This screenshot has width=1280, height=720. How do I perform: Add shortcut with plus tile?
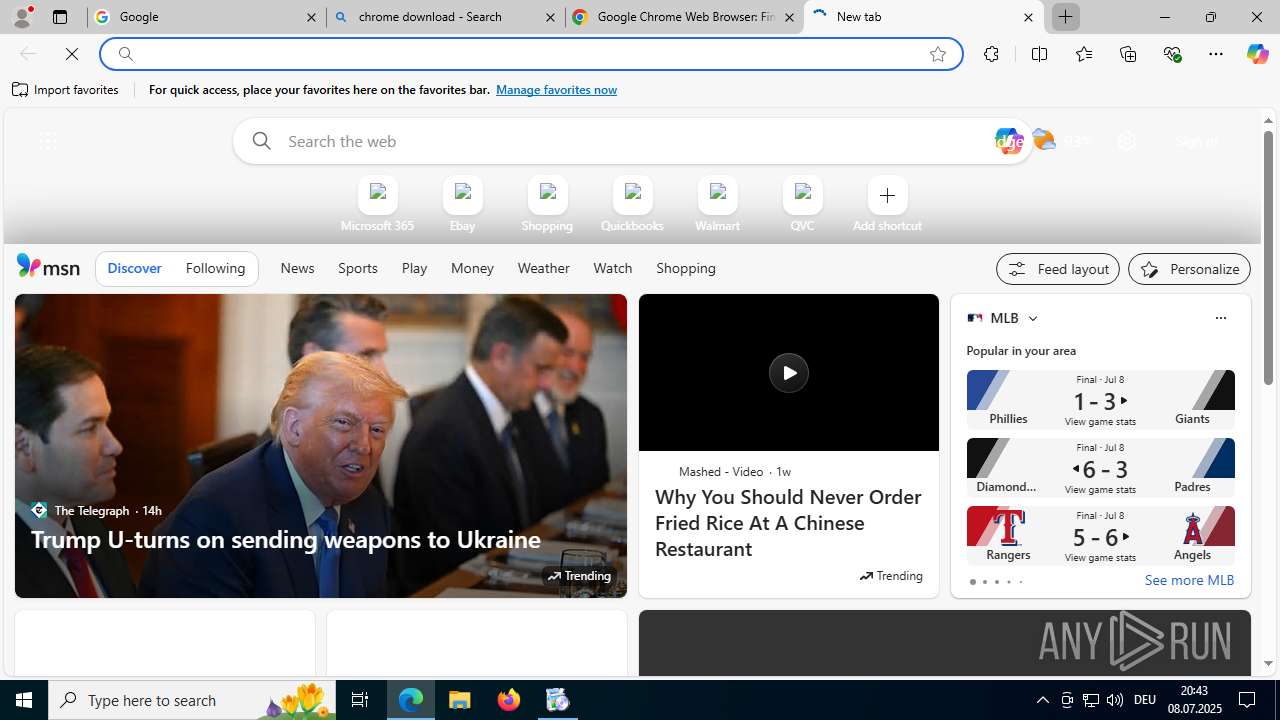(887, 205)
